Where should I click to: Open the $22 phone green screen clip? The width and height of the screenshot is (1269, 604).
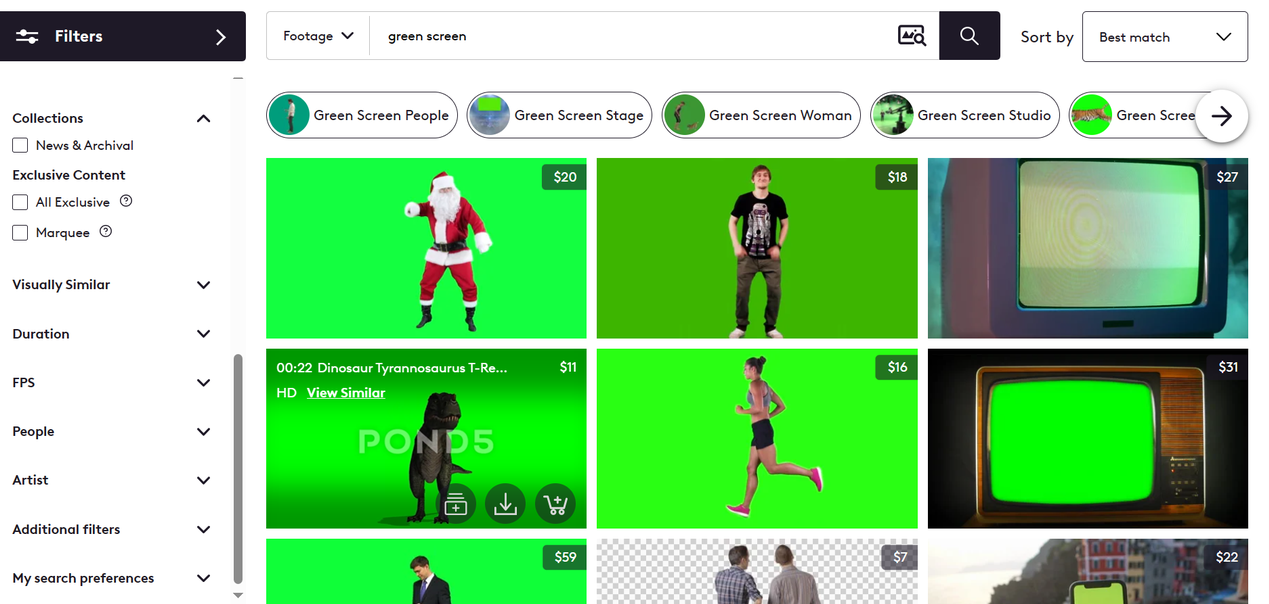point(1088,571)
